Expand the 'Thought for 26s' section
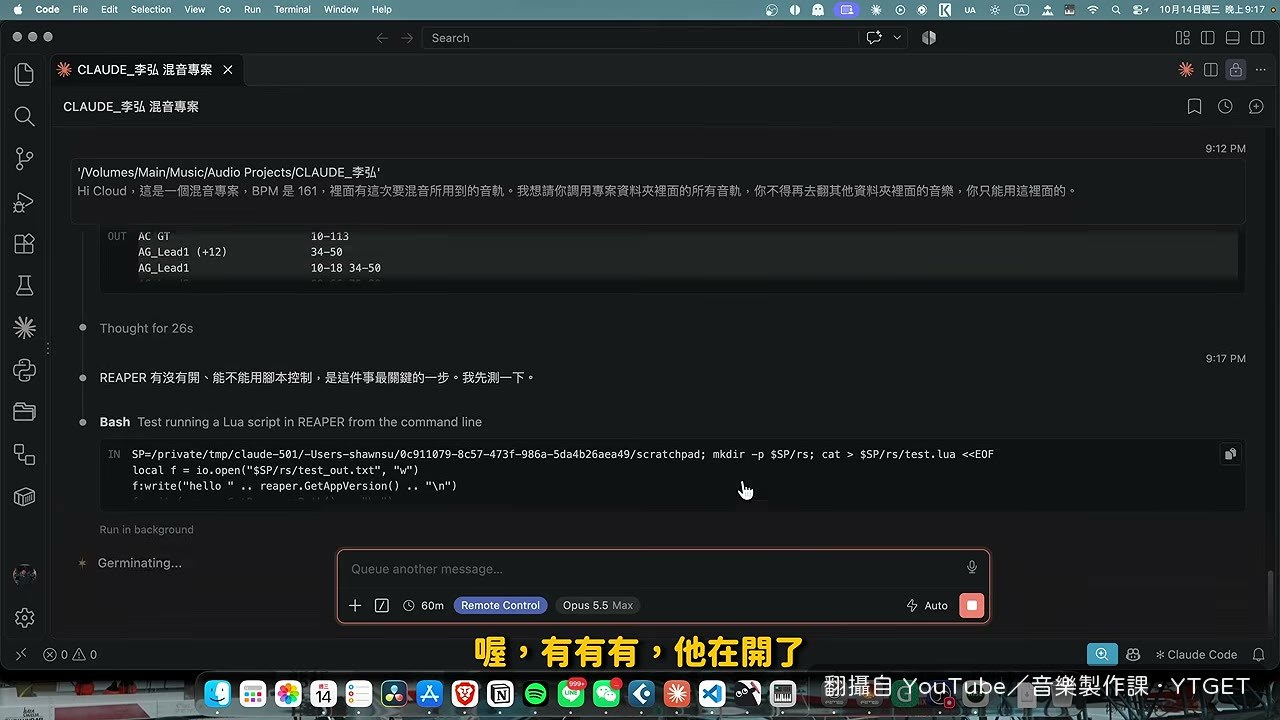The height and width of the screenshot is (720, 1280). (x=146, y=328)
